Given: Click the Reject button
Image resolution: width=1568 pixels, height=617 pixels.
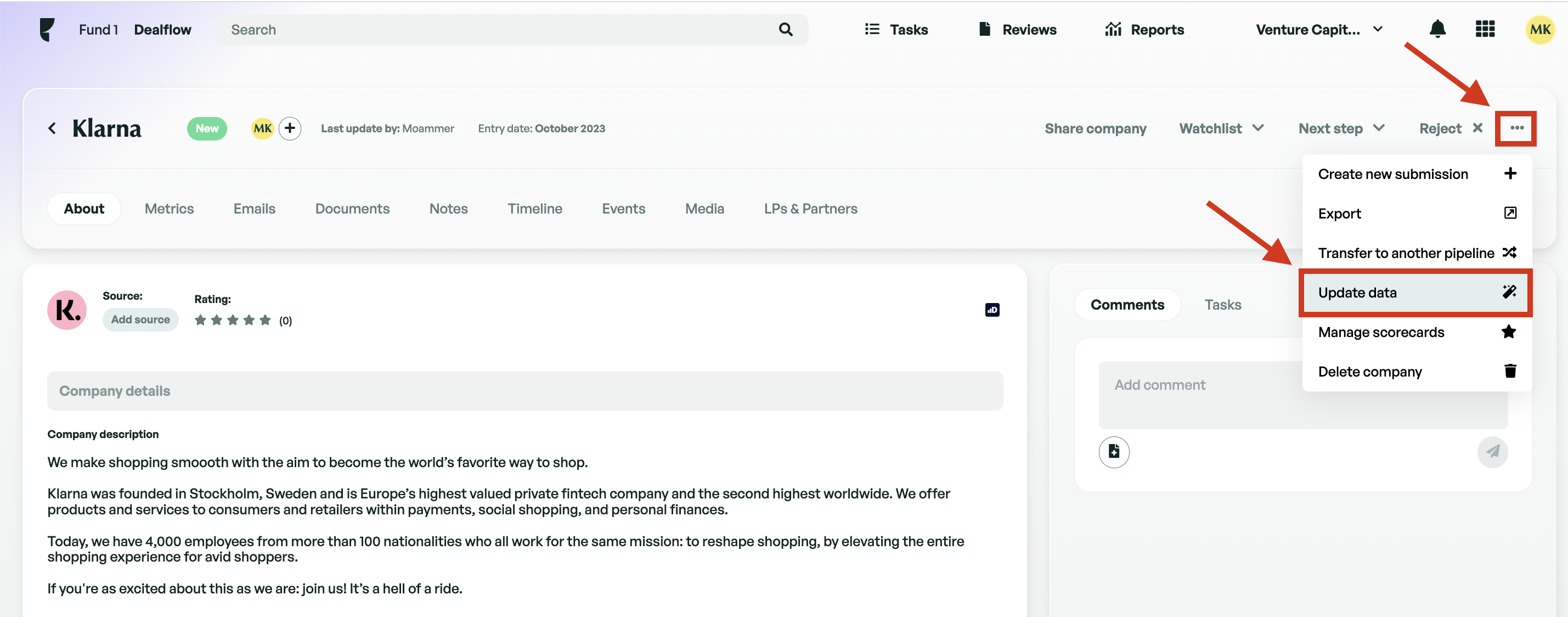Looking at the screenshot, I should point(1451,128).
